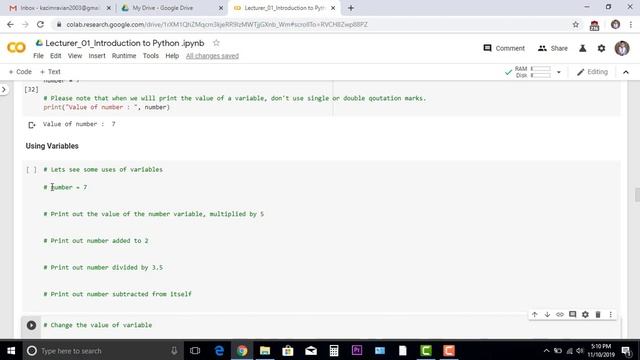The image size is (640, 360).
Task: Open more cell actions three-dot menu
Action: [611, 314]
